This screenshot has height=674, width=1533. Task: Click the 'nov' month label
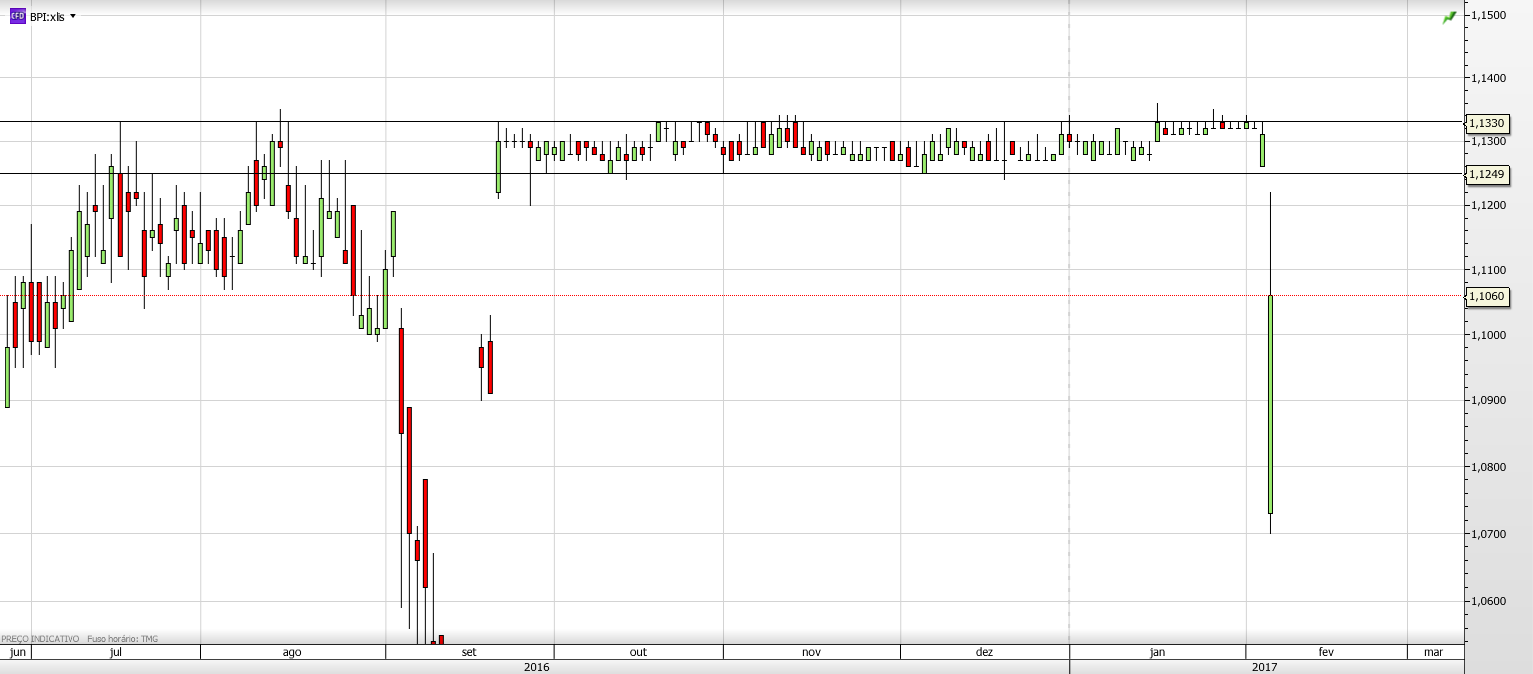point(812,652)
